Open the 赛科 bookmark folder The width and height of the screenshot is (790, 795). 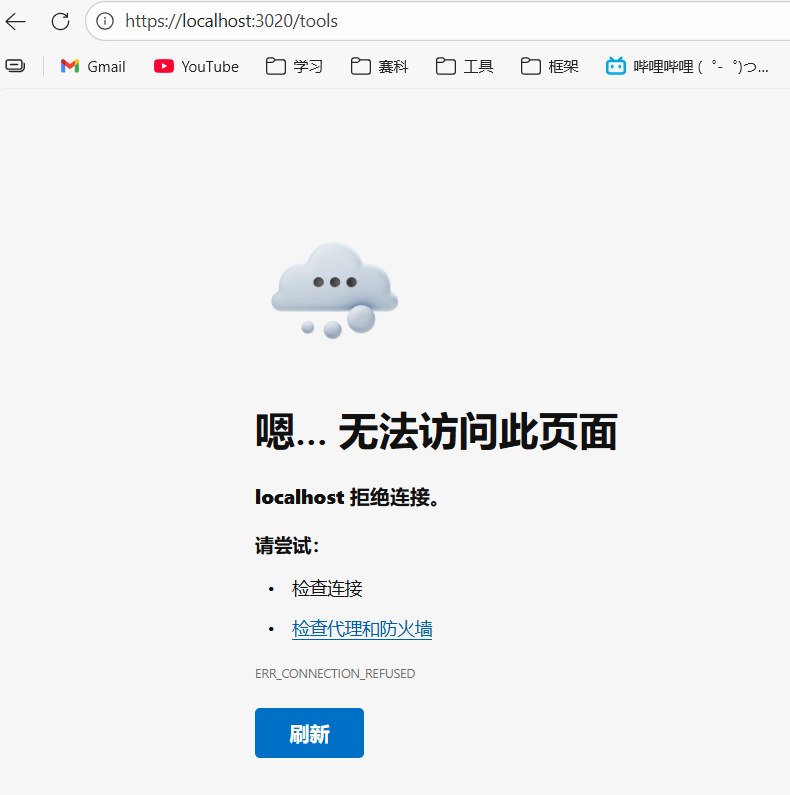coord(379,66)
